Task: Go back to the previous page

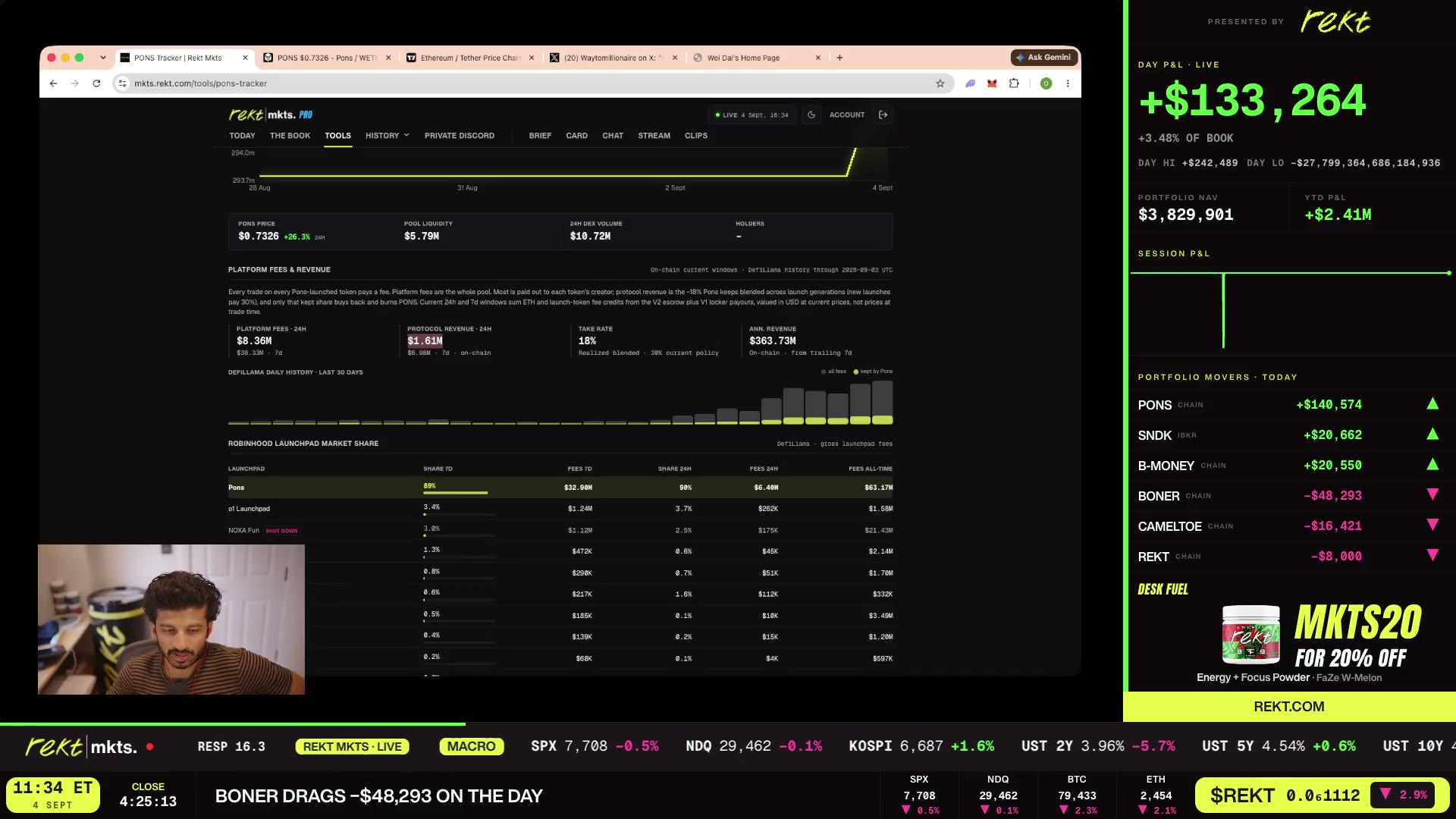Action: pyautogui.click(x=53, y=83)
